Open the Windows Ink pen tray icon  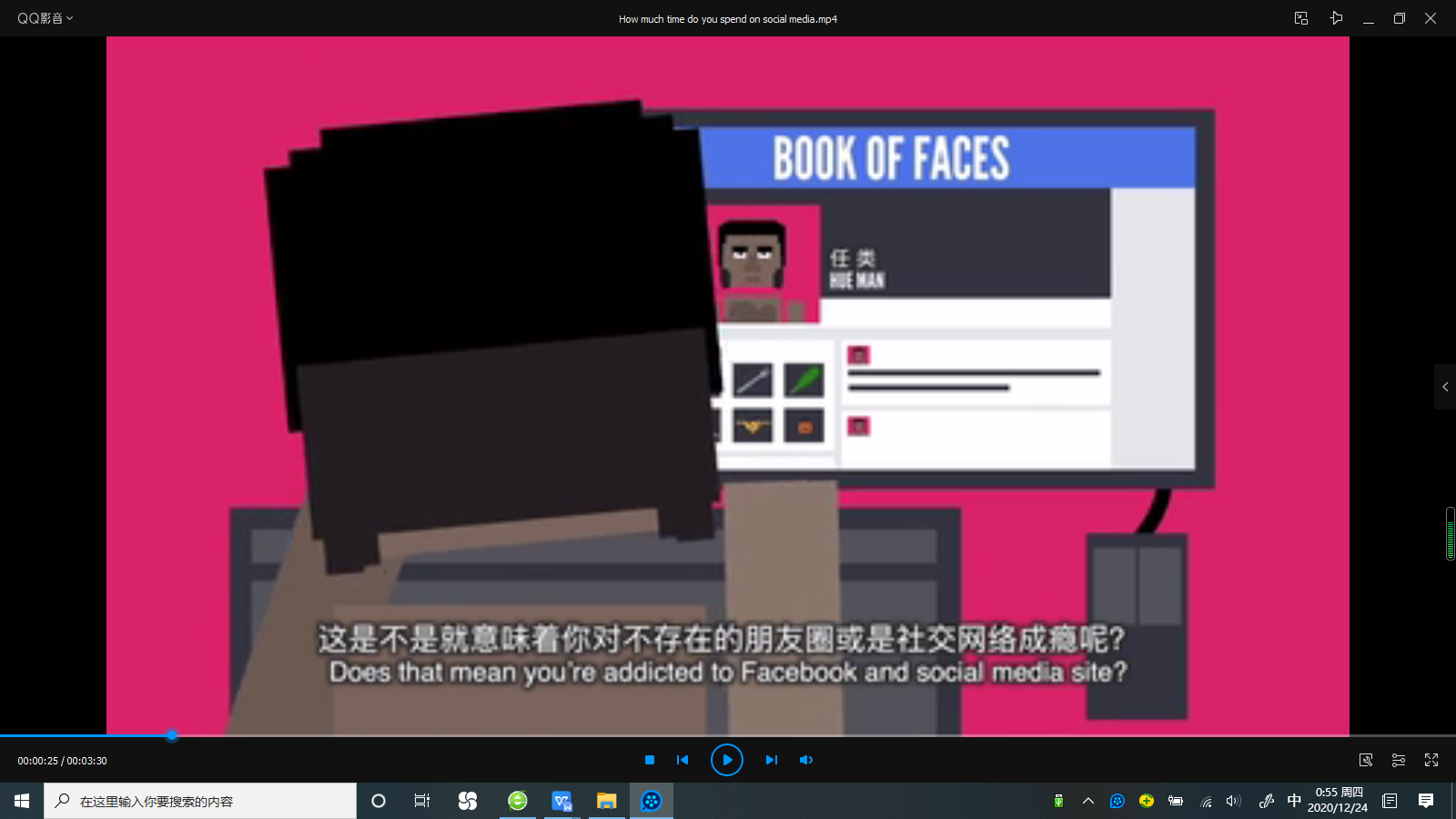tap(1266, 801)
